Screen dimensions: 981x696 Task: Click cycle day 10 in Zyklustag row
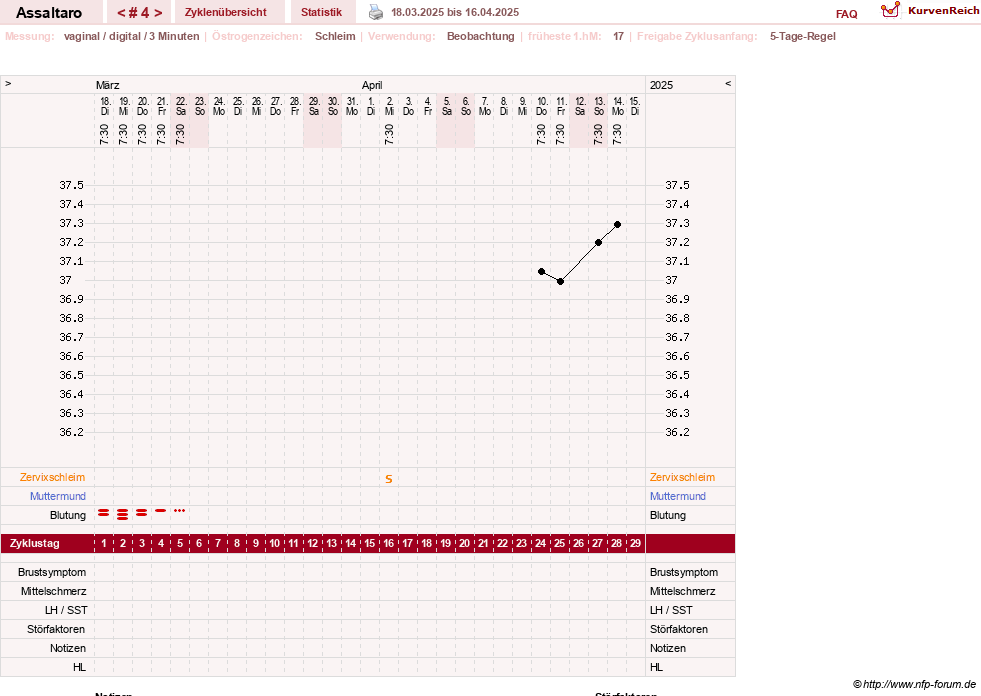[275, 543]
